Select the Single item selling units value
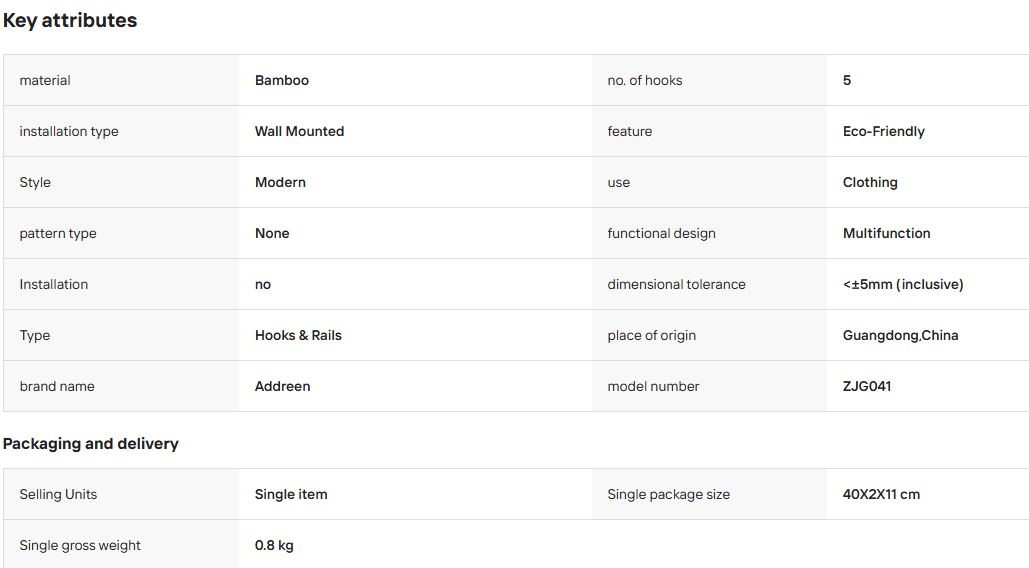 [x=291, y=495]
